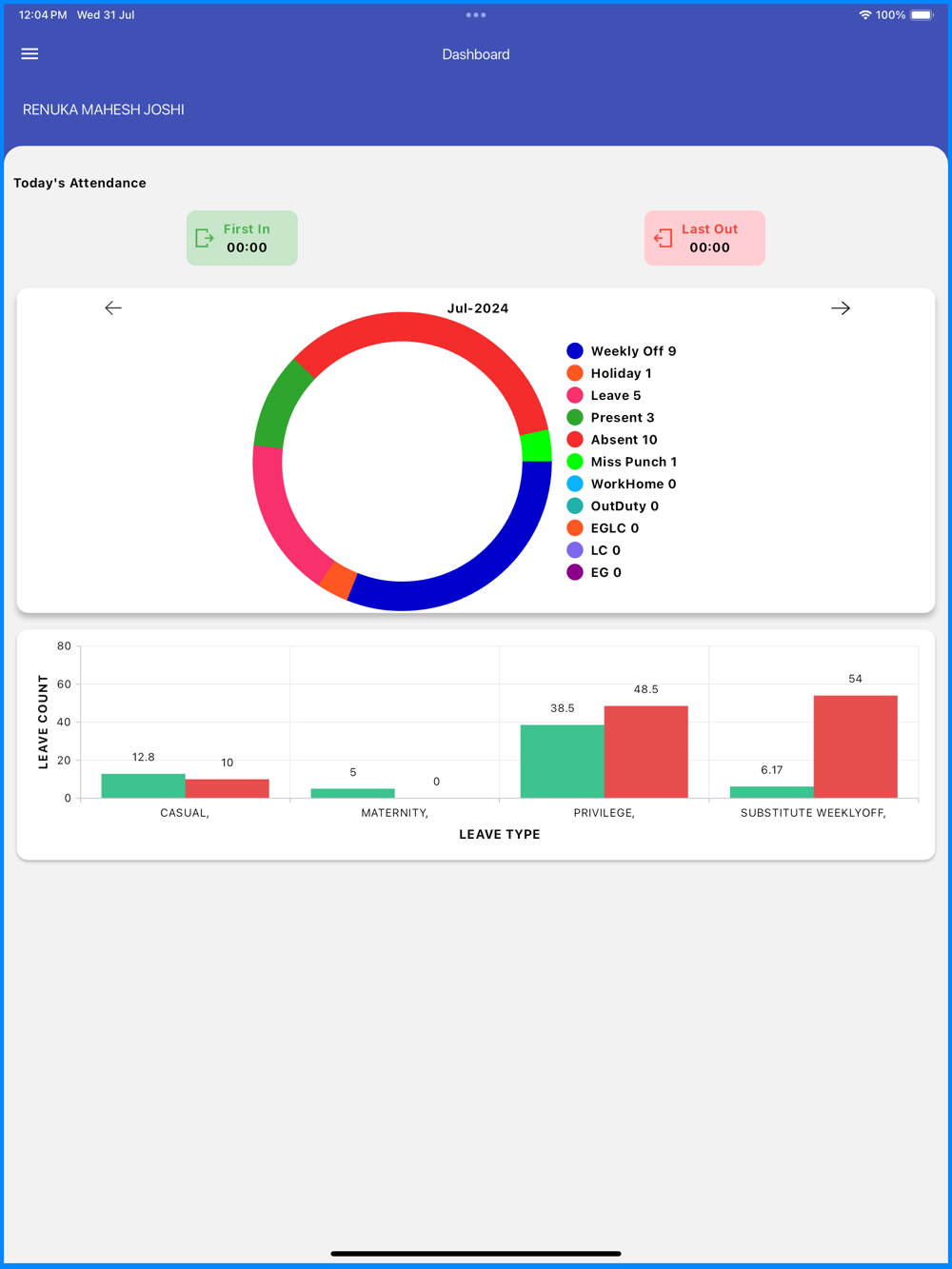Click the SUBSTITUTE WEEKLYOFF axis label

point(813,813)
